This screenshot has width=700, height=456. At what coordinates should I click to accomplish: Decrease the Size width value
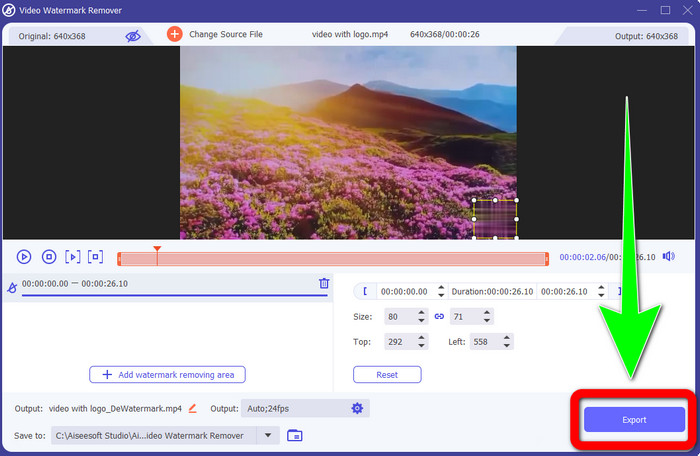[421, 321]
